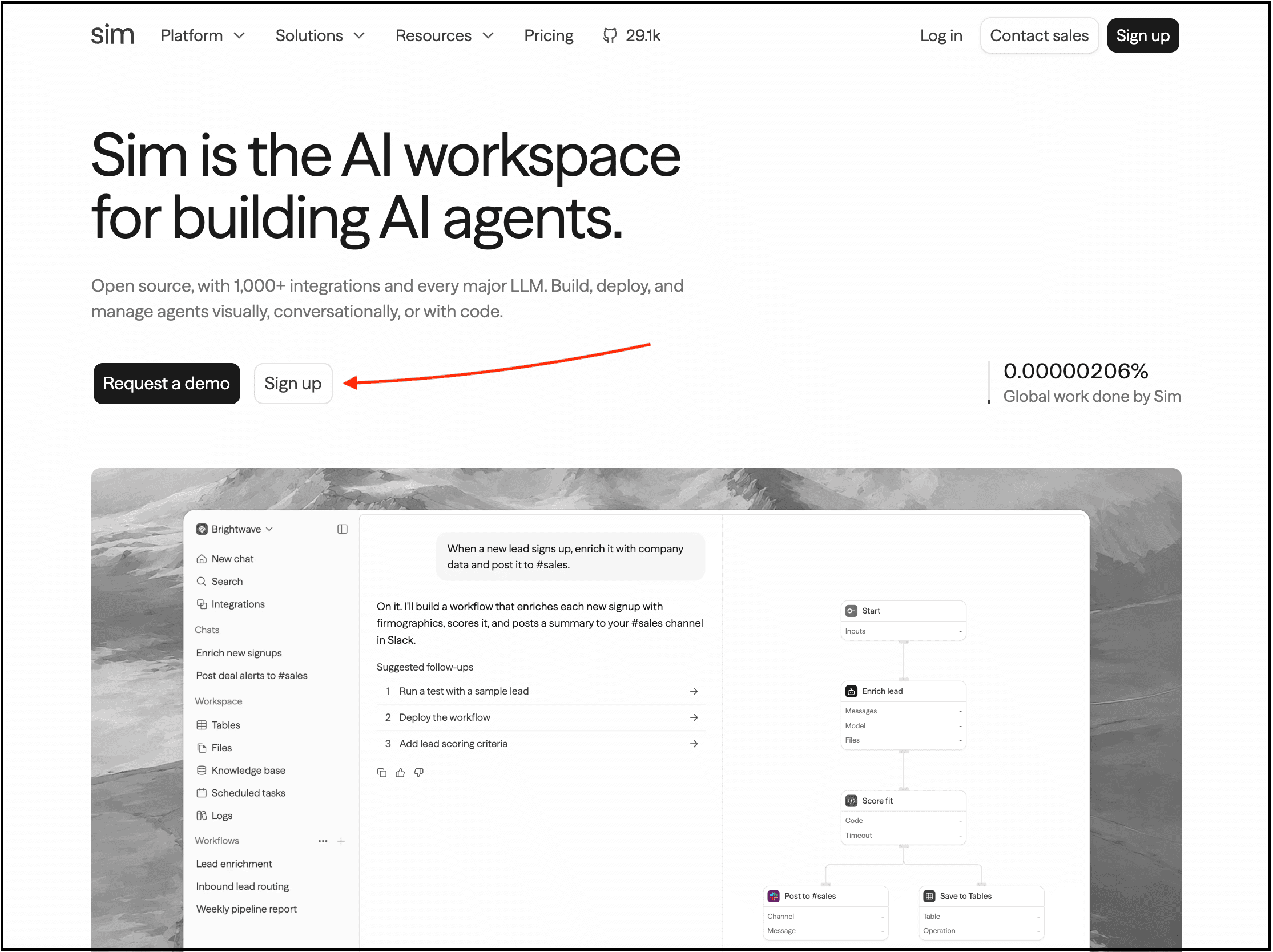Viewport: 1273px width, 952px height.
Task: Open Files in the Workspace section
Action: [221, 748]
